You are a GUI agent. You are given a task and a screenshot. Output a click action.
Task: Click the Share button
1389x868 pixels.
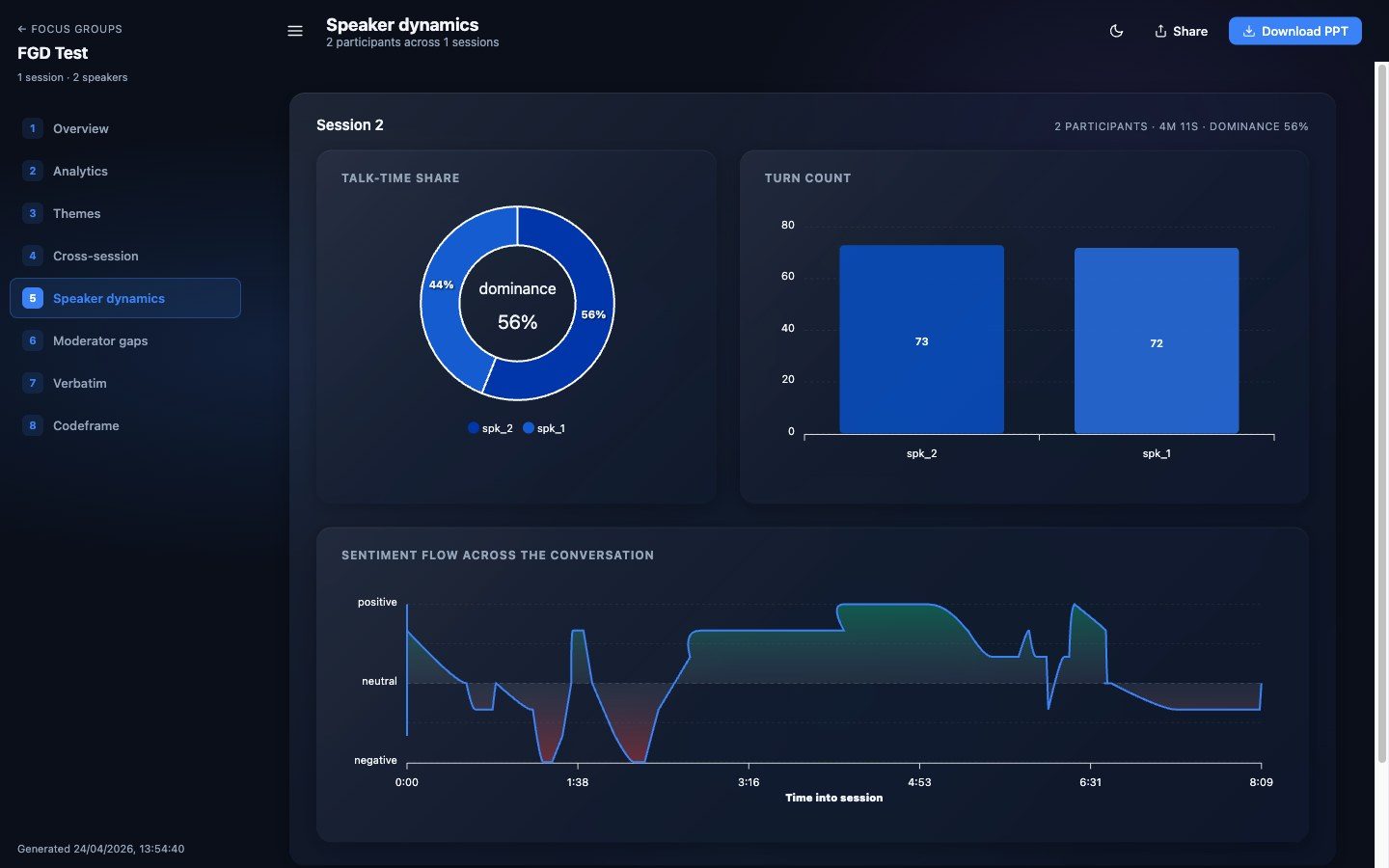tap(1181, 31)
